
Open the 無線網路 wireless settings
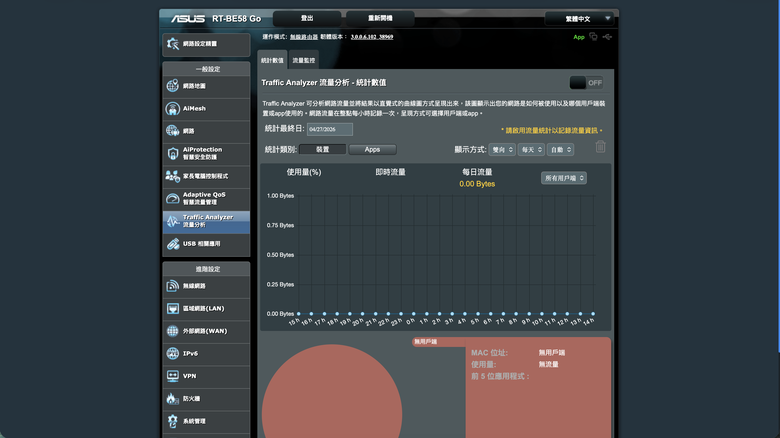206,286
